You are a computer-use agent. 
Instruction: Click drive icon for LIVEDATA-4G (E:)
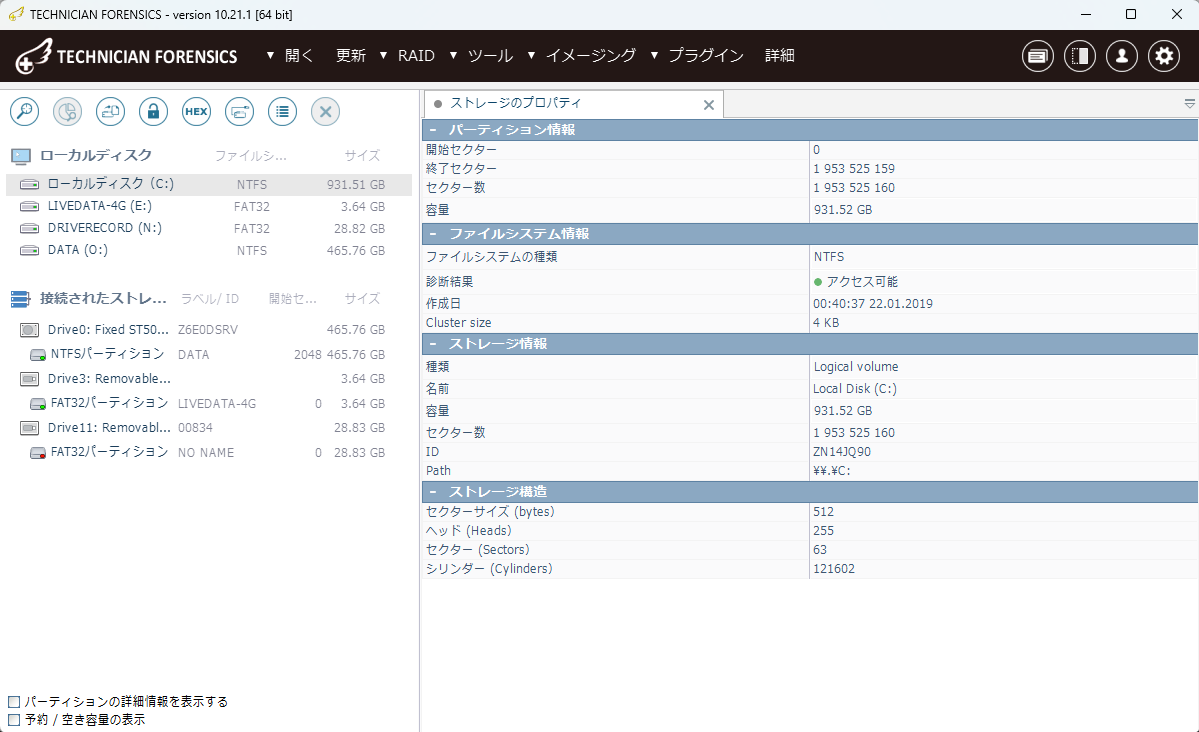pyautogui.click(x=29, y=207)
